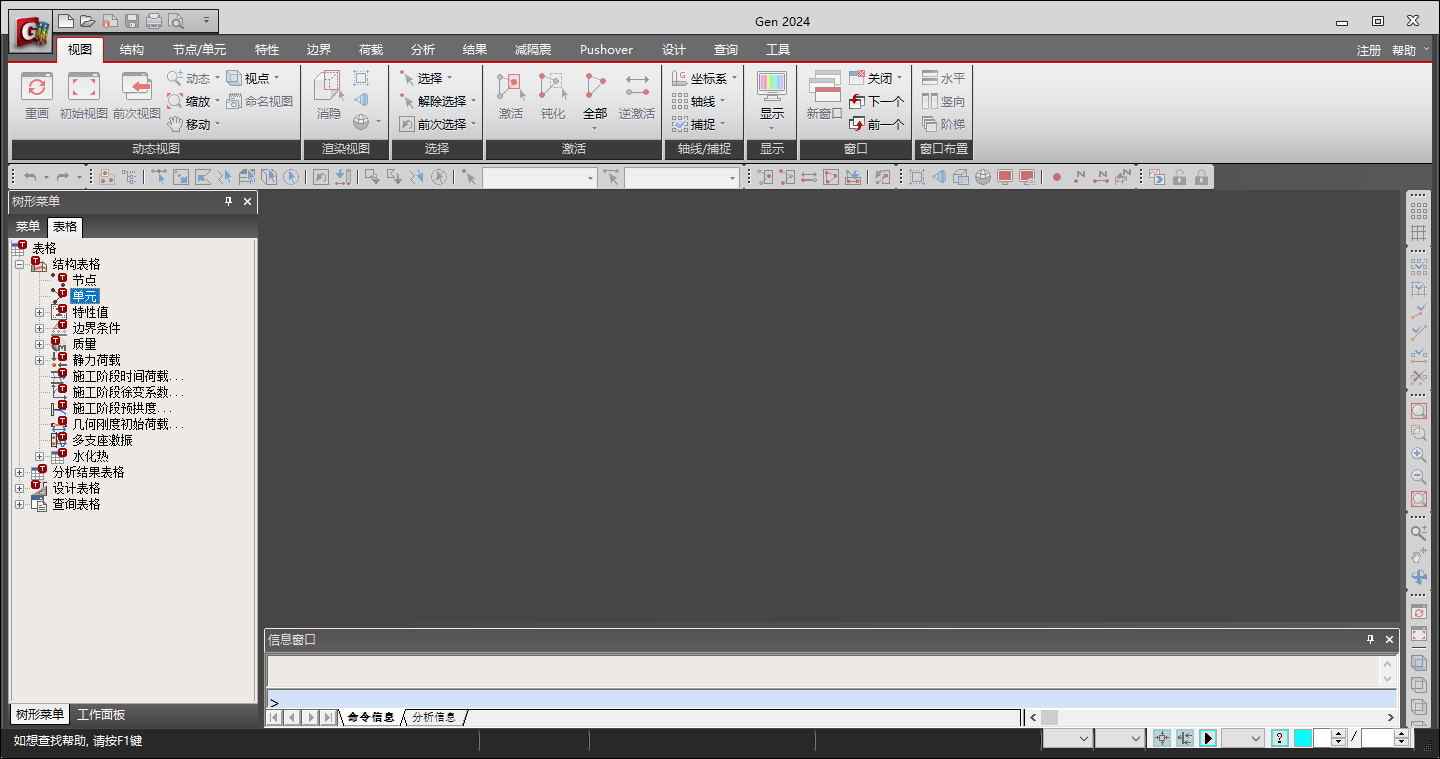Viewport: 1440px width, 759px height.
Task: Open the Pushover ribbon tab
Action: [606, 49]
